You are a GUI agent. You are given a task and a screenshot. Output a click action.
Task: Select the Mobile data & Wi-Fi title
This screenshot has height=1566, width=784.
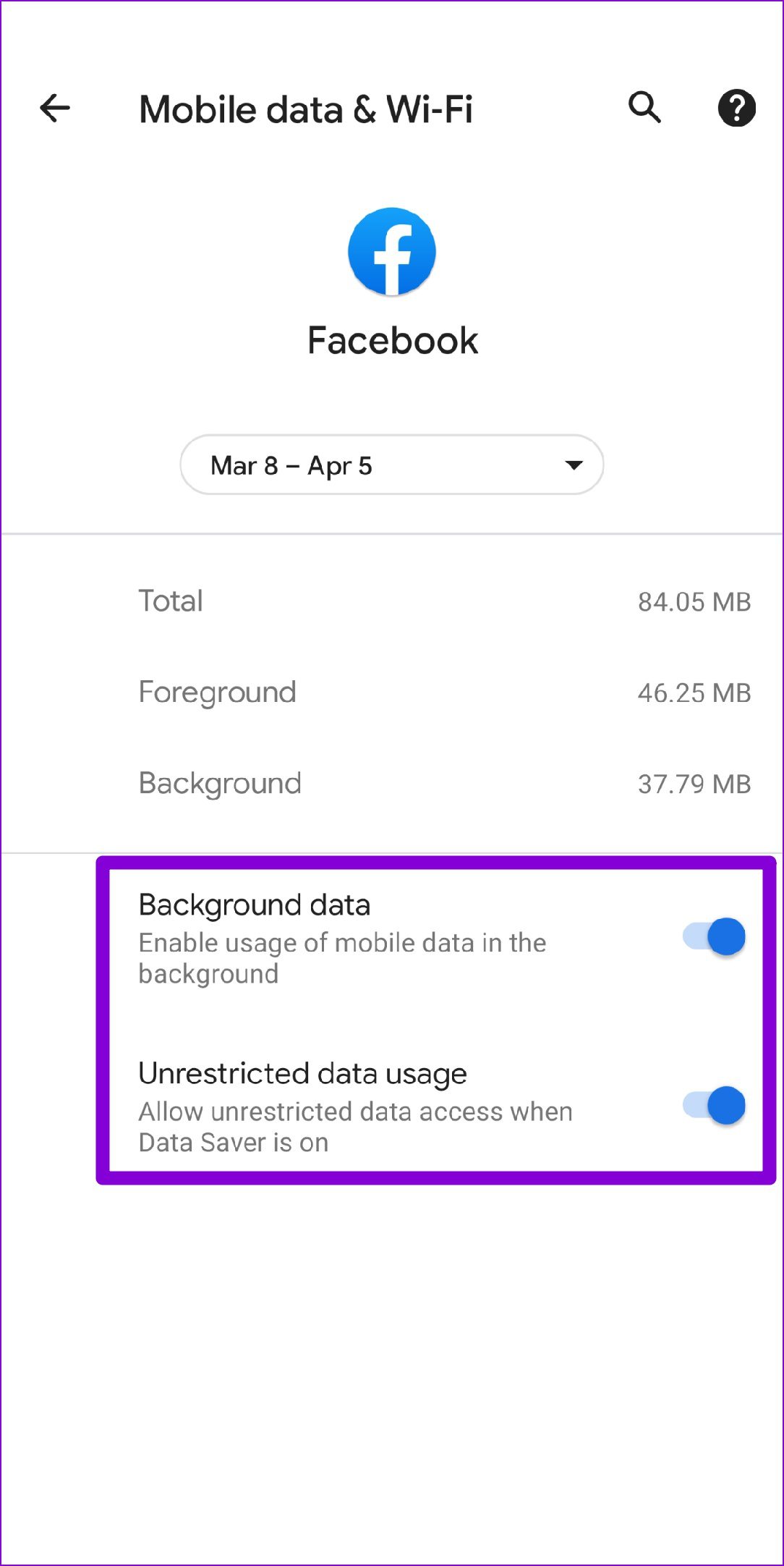(x=306, y=109)
